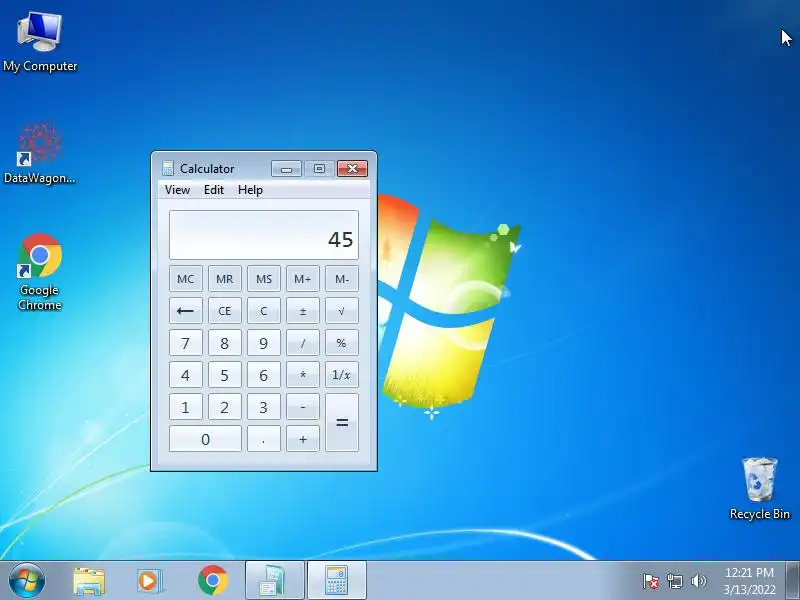Open the Action Center flag tray icon

coord(651,581)
